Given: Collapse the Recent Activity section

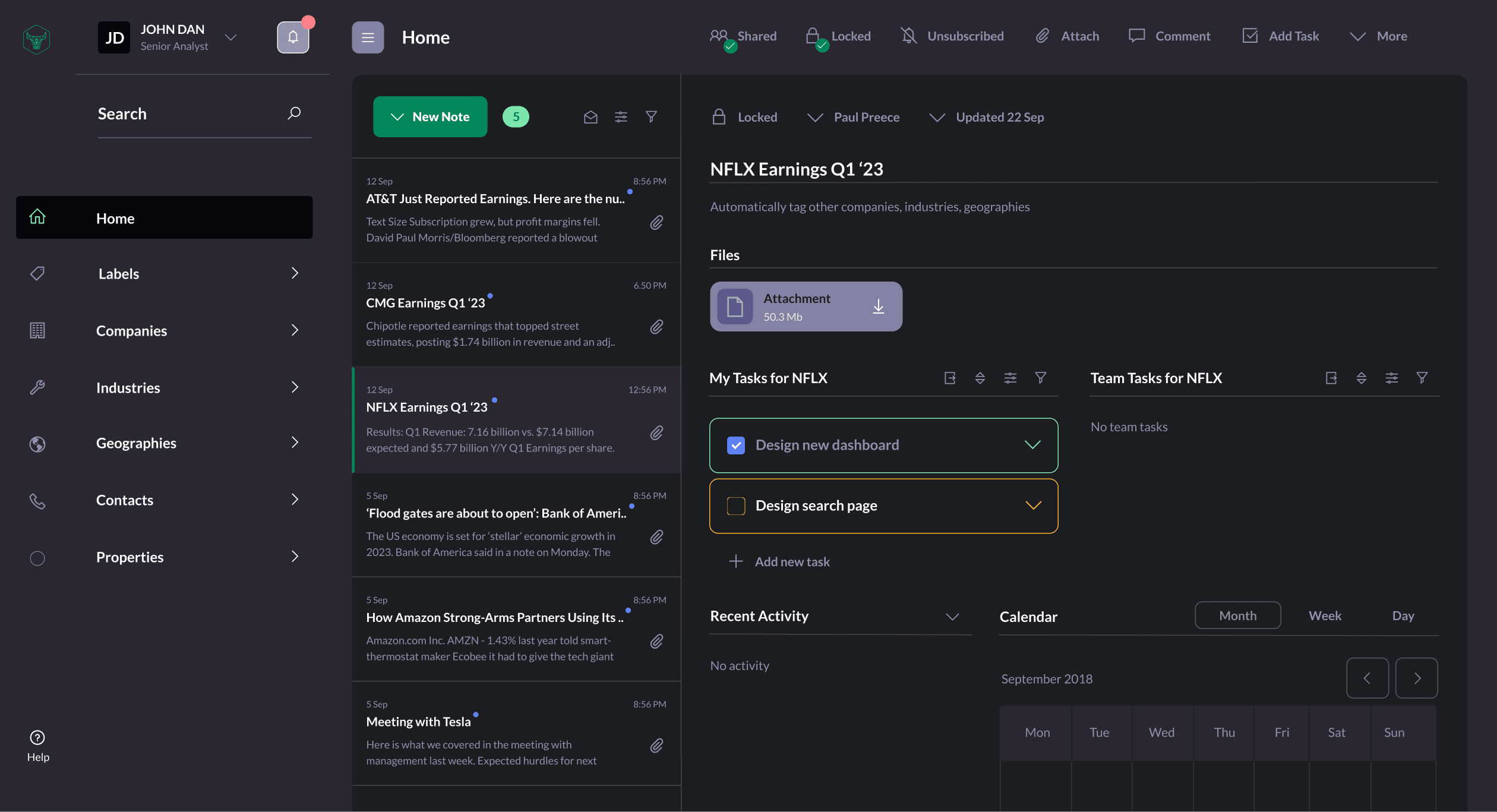Looking at the screenshot, I should tap(952, 617).
